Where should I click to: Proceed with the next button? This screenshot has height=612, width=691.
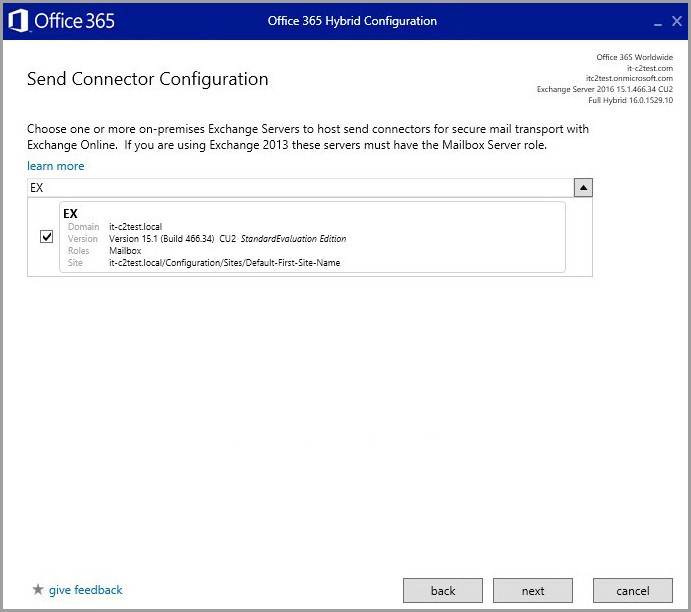[x=533, y=590]
